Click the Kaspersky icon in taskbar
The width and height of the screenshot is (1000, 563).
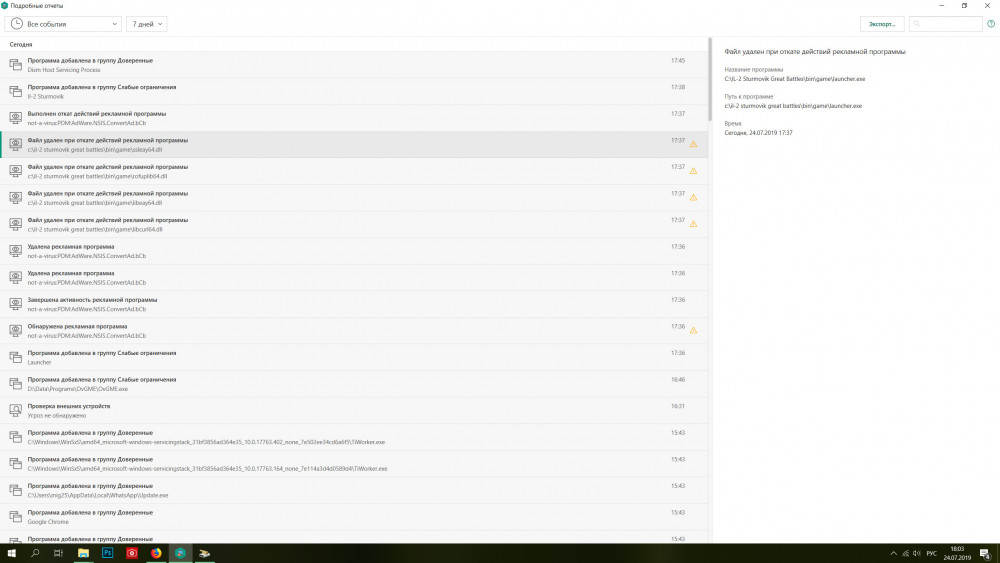tap(180, 553)
